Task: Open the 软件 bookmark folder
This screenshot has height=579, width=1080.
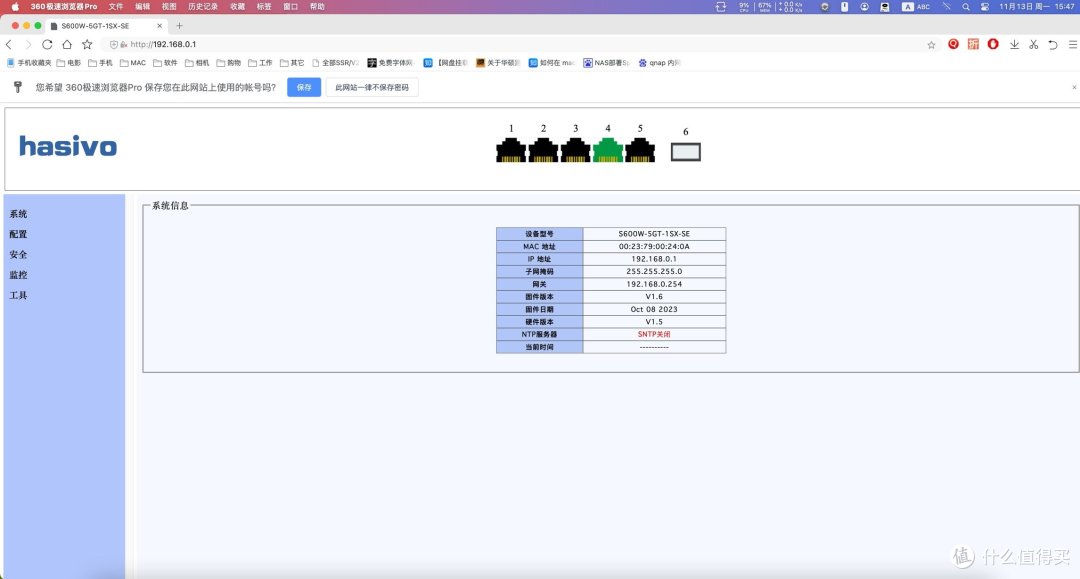Action: point(165,63)
